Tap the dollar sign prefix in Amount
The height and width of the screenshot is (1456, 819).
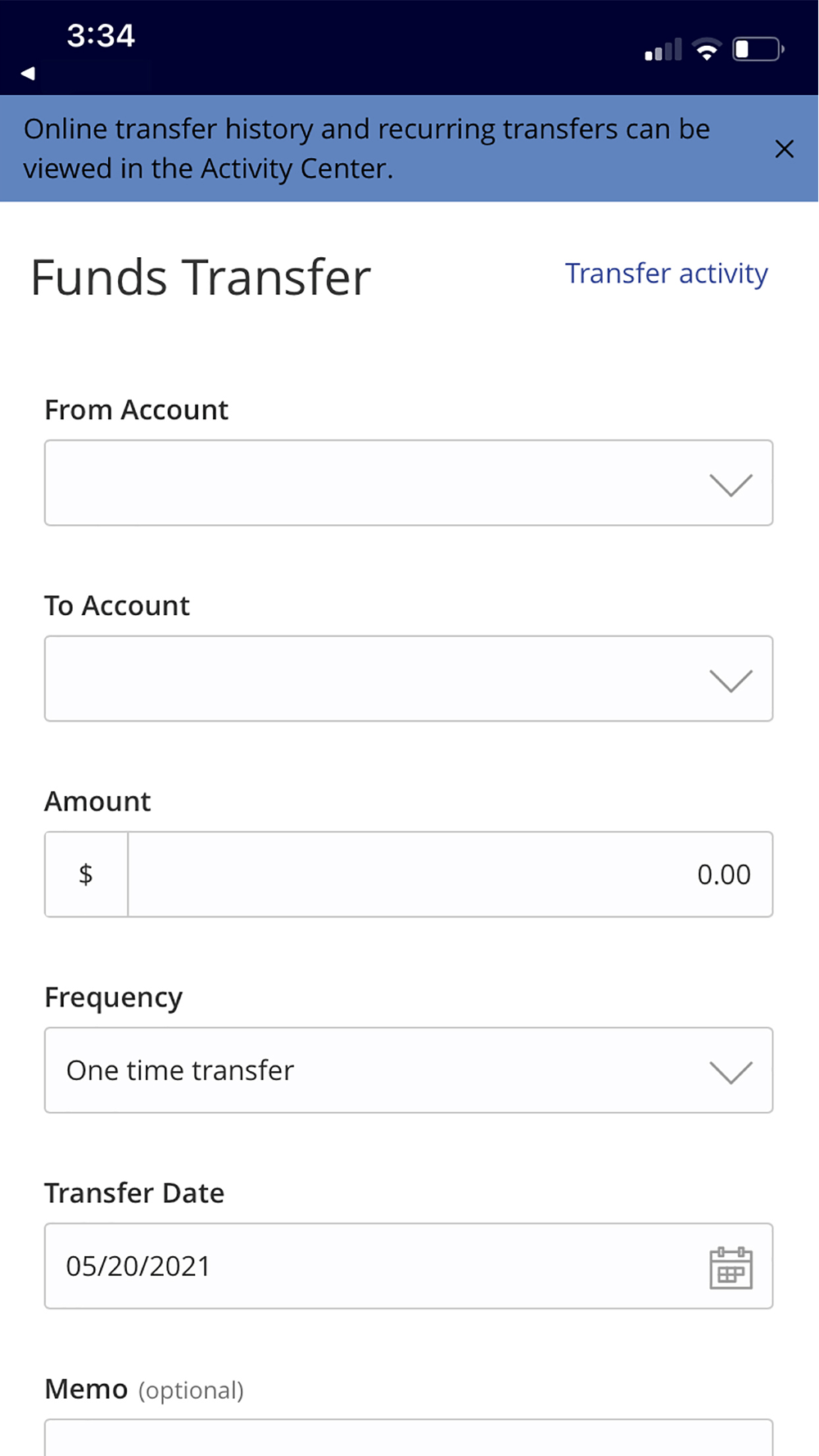(86, 875)
